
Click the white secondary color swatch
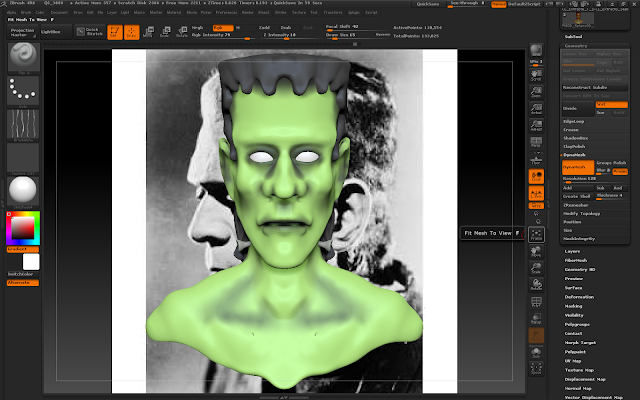click(x=31, y=262)
